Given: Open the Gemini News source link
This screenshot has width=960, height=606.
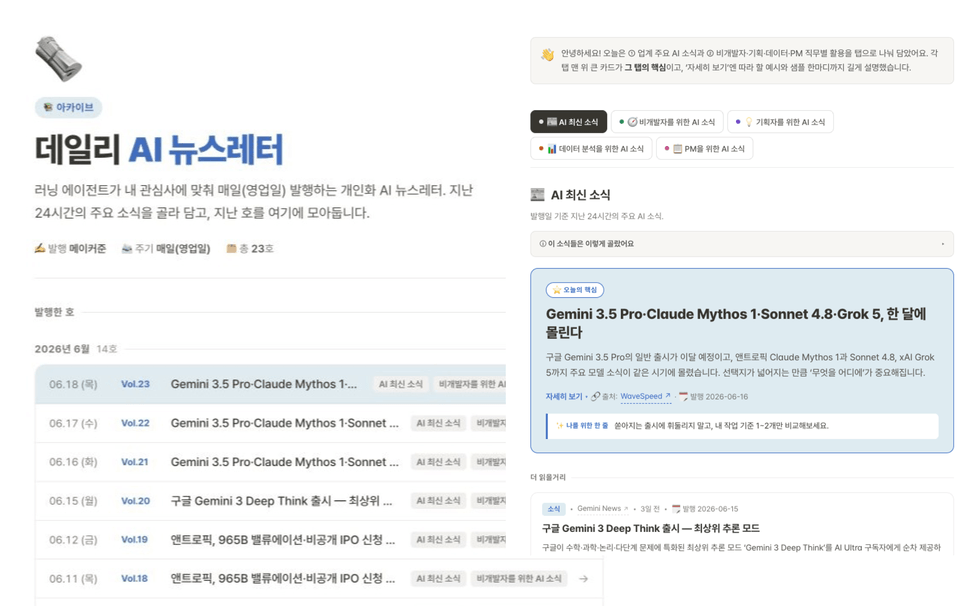Looking at the screenshot, I should [602, 509].
